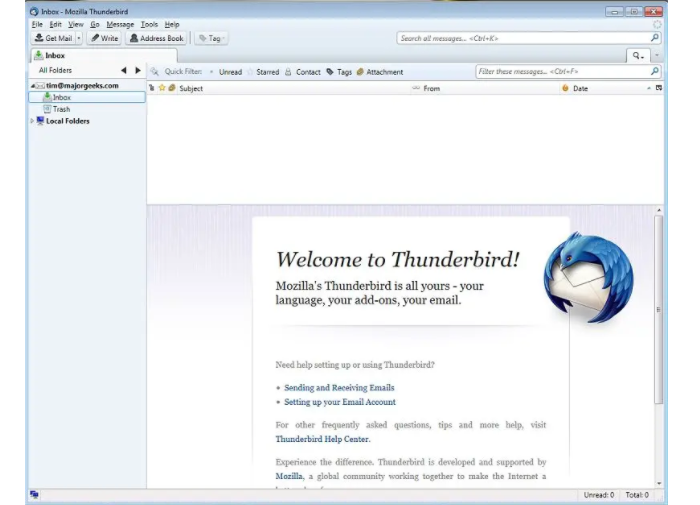Screen dimensions: 700x505
Task: Sort by thread column icon
Action: tap(152, 88)
